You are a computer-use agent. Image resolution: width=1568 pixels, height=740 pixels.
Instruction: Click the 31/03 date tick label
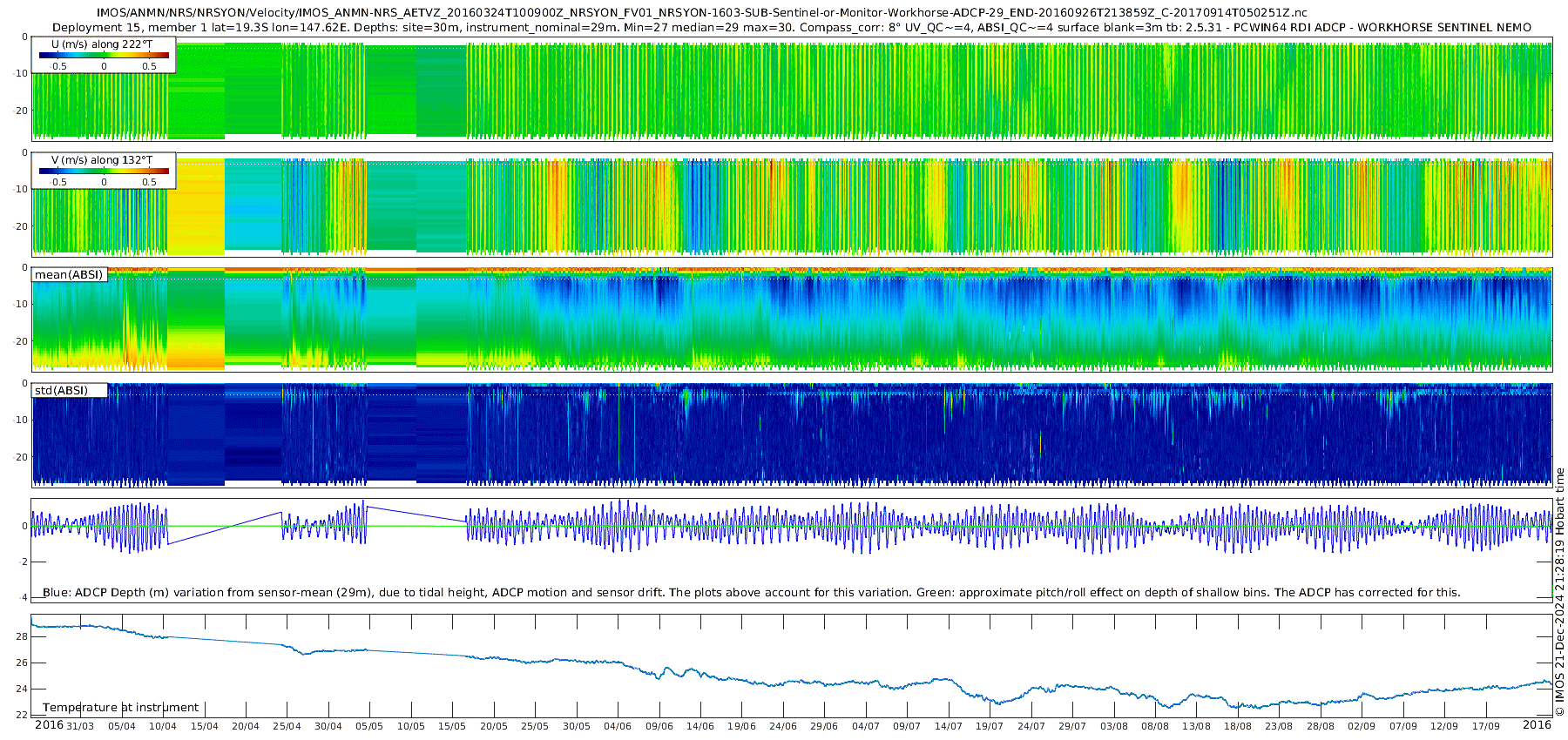tap(80, 726)
